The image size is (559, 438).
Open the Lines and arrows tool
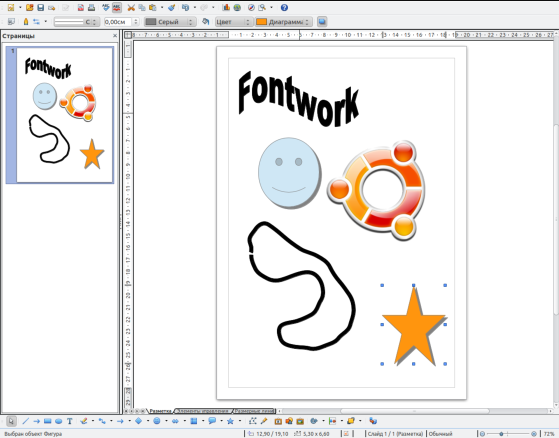click(120, 421)
